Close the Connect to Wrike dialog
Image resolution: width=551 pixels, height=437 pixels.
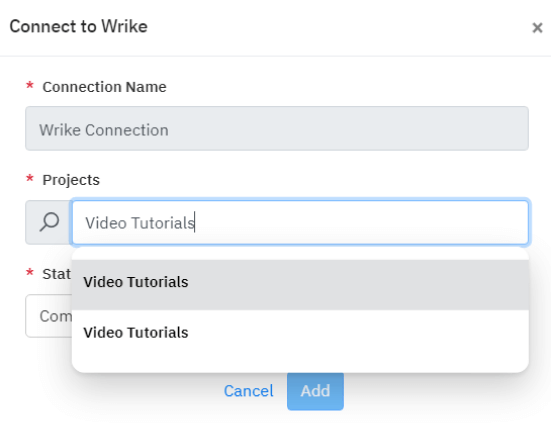pos(537,27)
